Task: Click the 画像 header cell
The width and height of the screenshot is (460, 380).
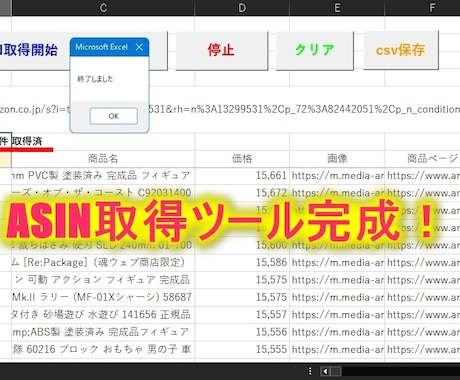Action: [x=337, y=159]
